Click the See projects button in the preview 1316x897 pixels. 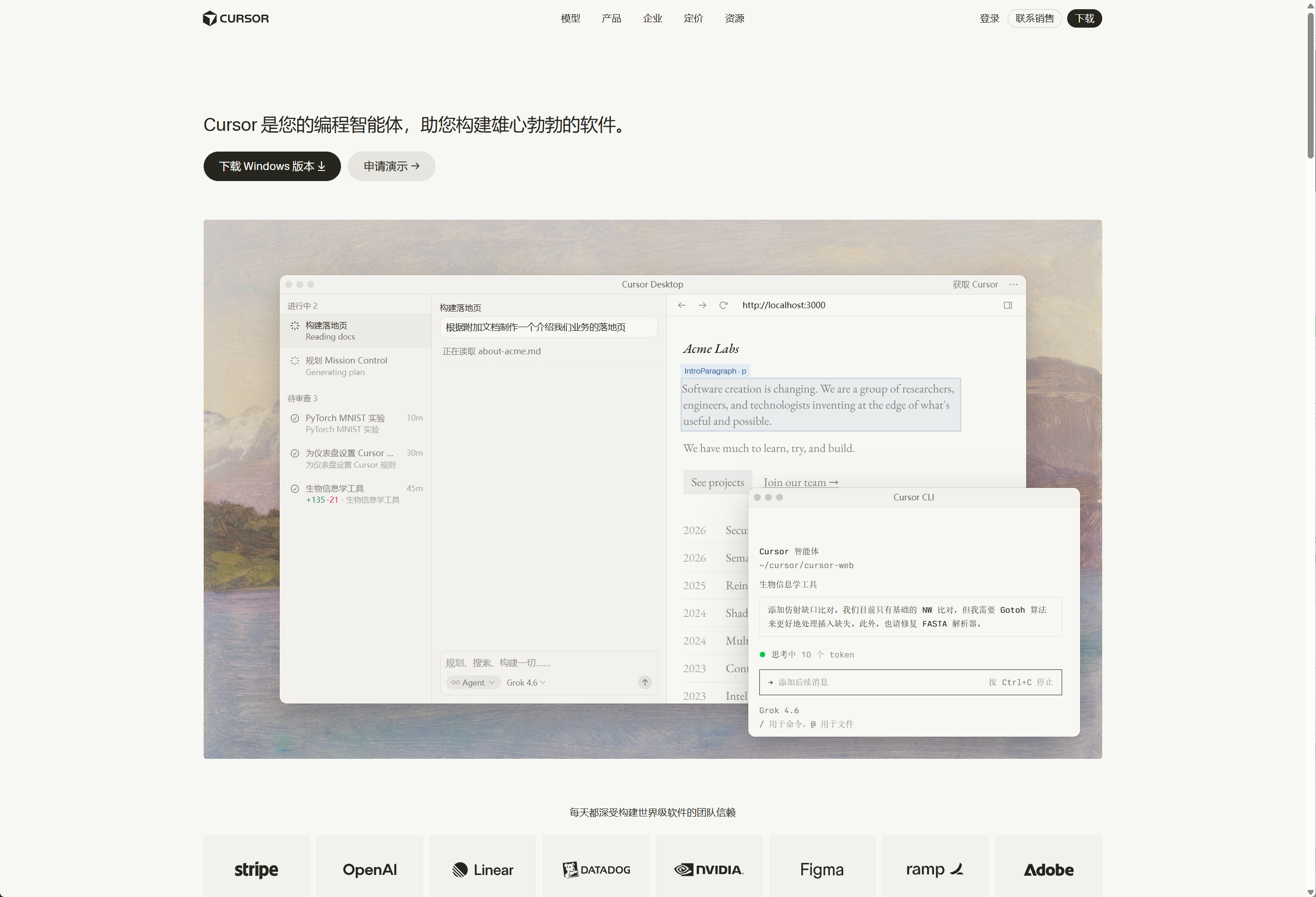click(717, 482)
